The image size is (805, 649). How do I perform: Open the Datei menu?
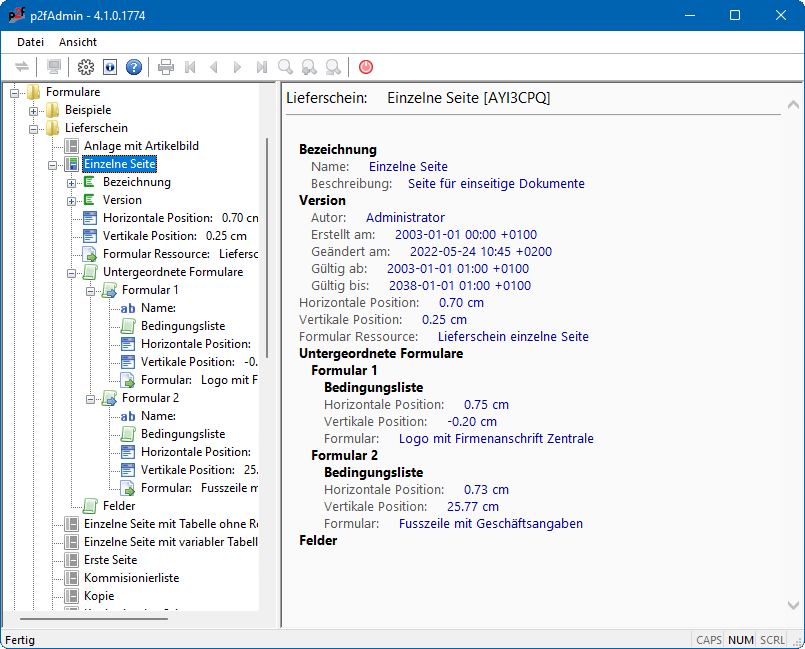[x=31, y=42]
